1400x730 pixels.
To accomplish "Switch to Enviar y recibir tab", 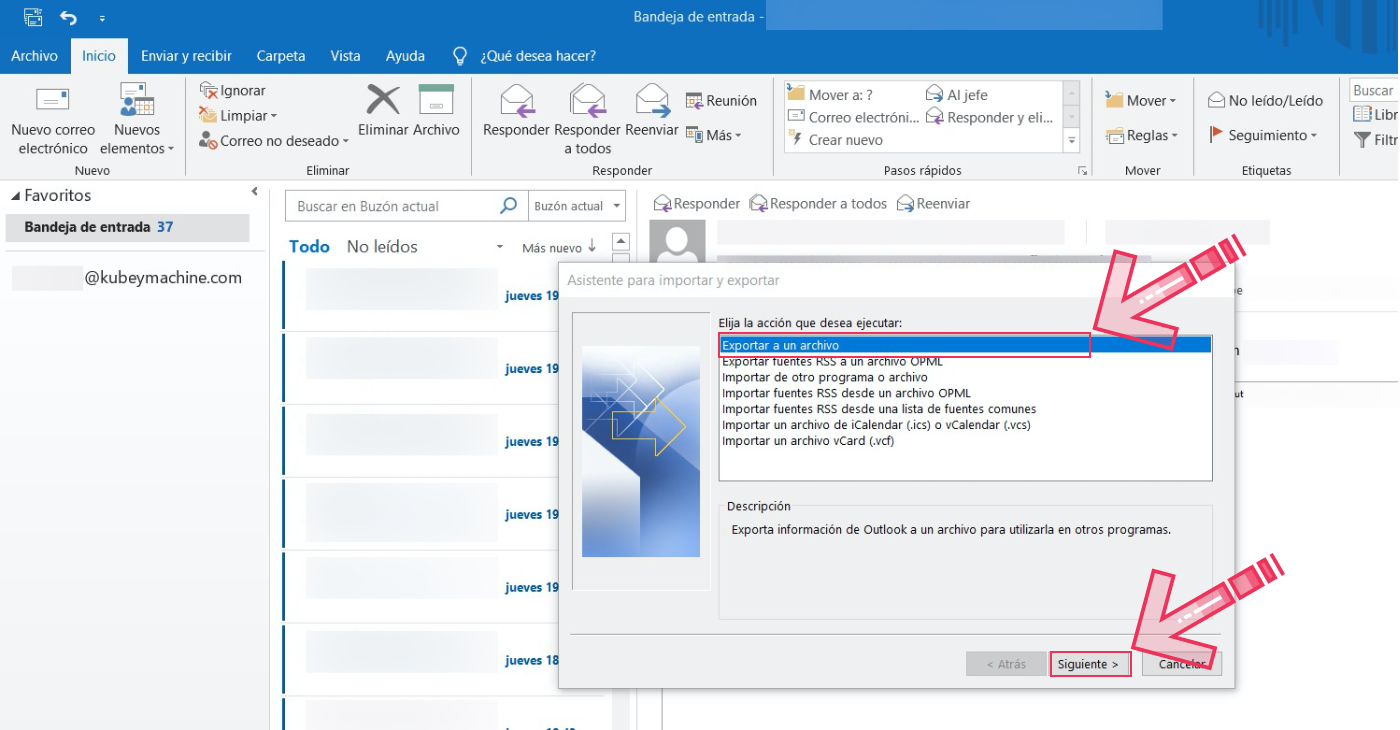I will point(186,56).
